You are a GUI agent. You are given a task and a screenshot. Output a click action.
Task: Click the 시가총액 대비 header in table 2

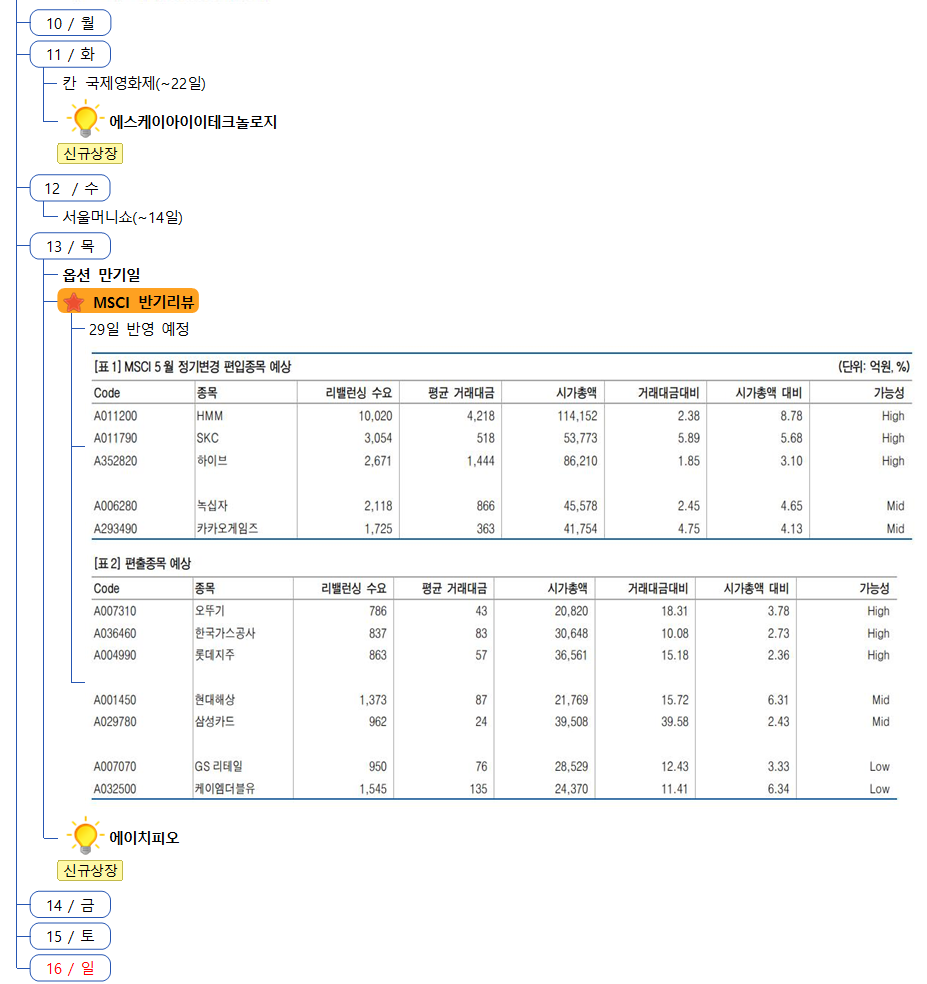tap(756, 588)
